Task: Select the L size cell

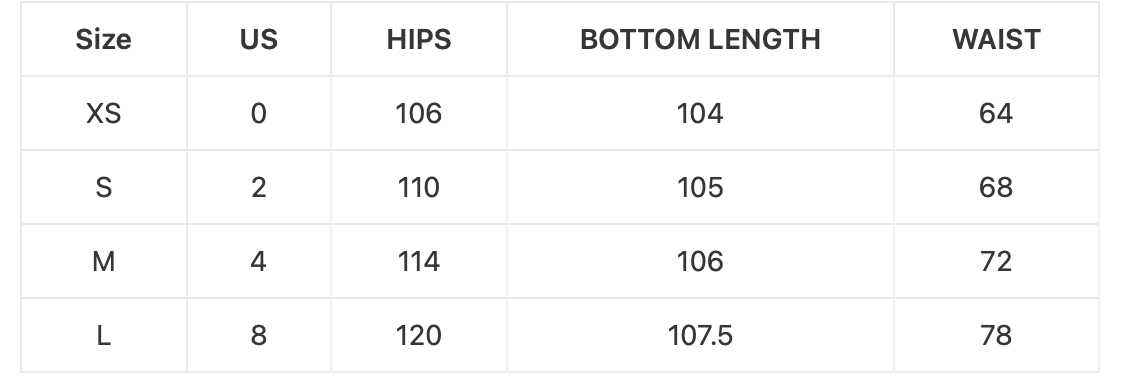Action: tap(103, 335)
